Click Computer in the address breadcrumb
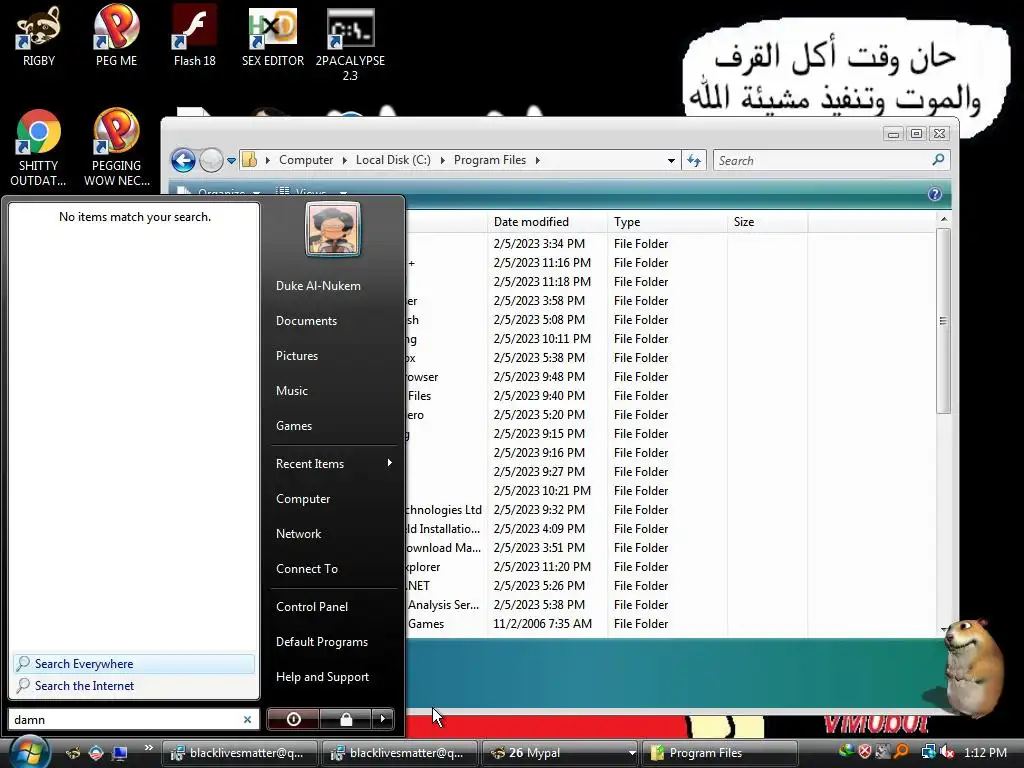 point(306,160)
